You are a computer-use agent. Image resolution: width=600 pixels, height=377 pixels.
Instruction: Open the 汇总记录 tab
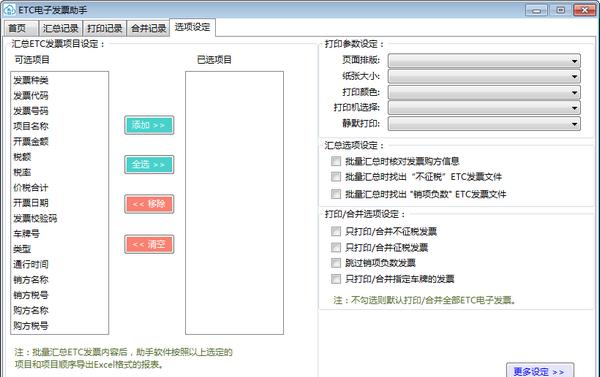click(x=60, y=28)
